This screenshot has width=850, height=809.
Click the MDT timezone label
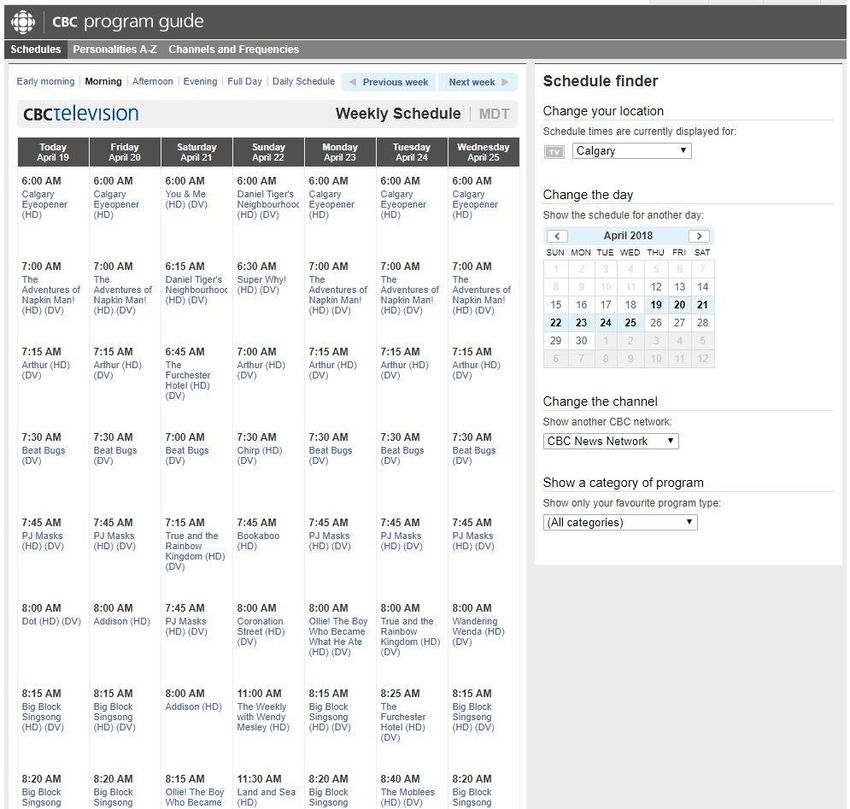(494, 114)
